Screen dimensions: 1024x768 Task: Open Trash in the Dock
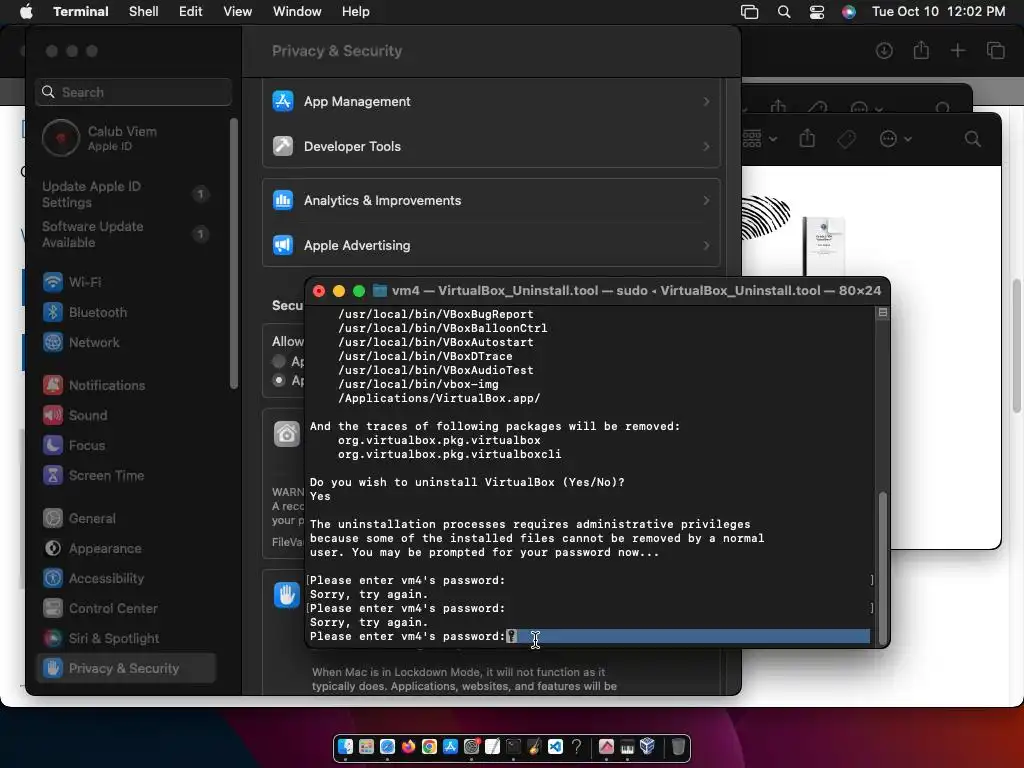[x=679, y=746]
